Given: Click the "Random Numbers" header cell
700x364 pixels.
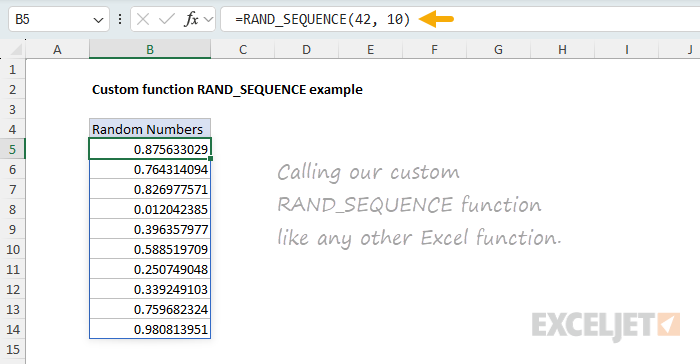Looking at the screenshot, I should click(x=150, y=129).
